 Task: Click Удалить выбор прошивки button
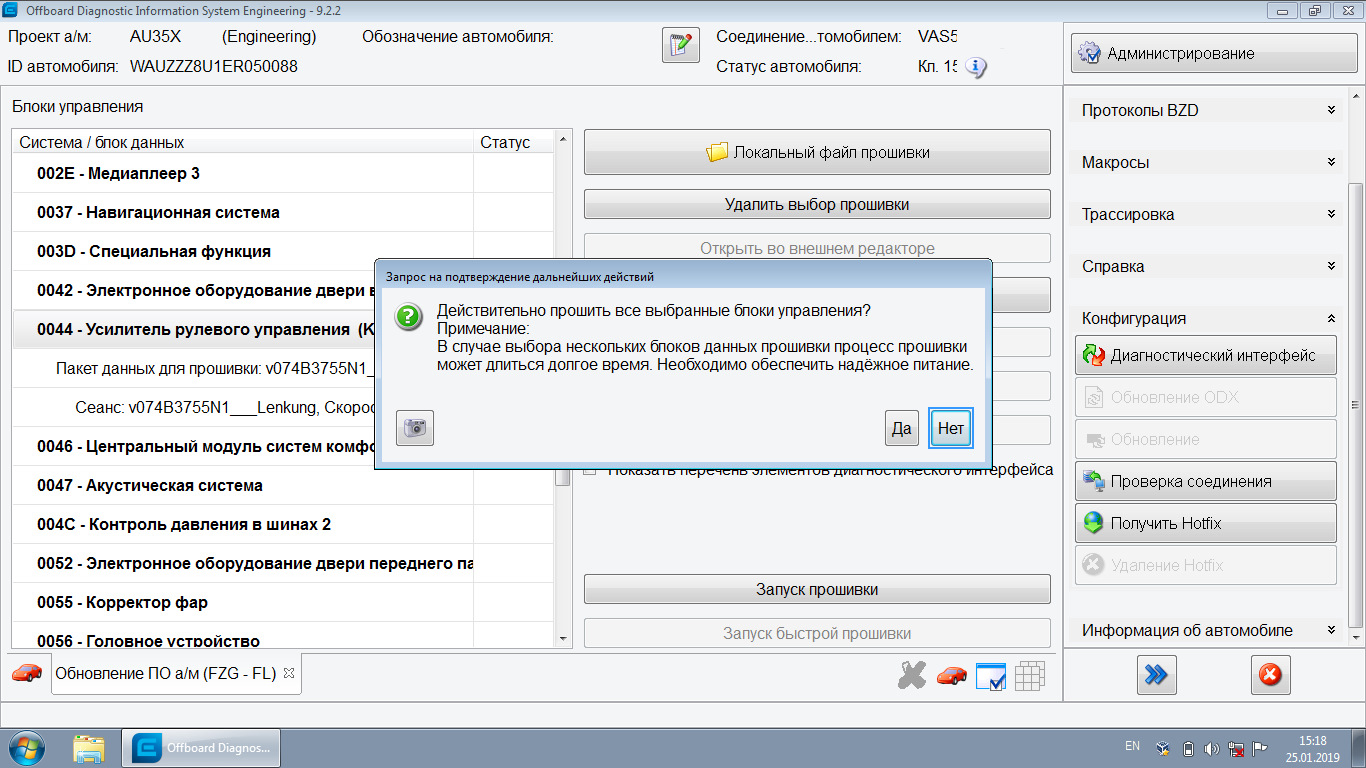pos(817,204)
